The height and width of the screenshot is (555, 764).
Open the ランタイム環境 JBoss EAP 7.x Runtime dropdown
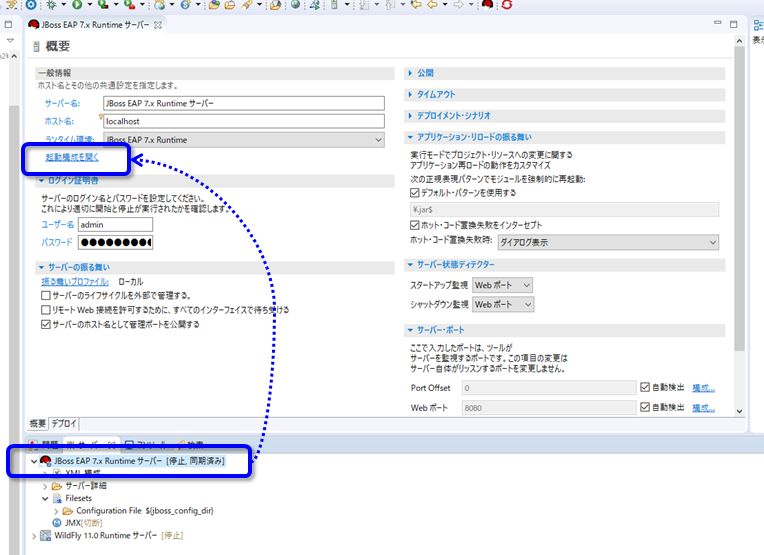[x=244, y=140]
